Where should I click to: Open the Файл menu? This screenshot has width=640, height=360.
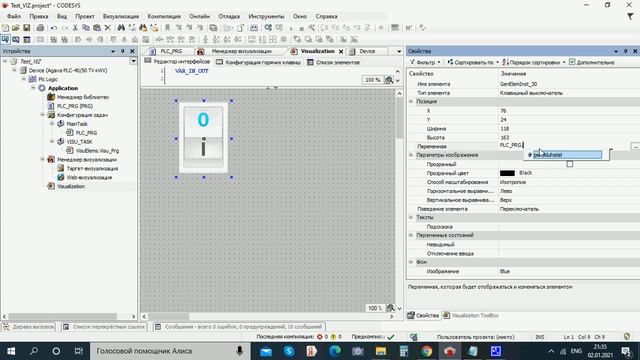[x=13, y=16]
